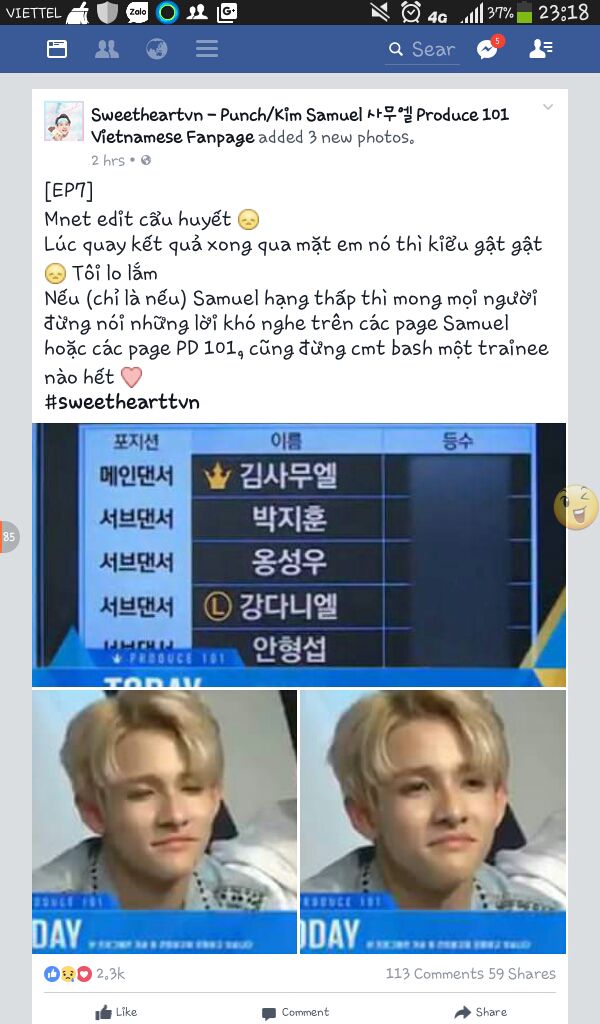The height and width of the screenshot is (1024, 600).
Task: Like the post with thumbs-up button
Action: [x=116, y=1012]
